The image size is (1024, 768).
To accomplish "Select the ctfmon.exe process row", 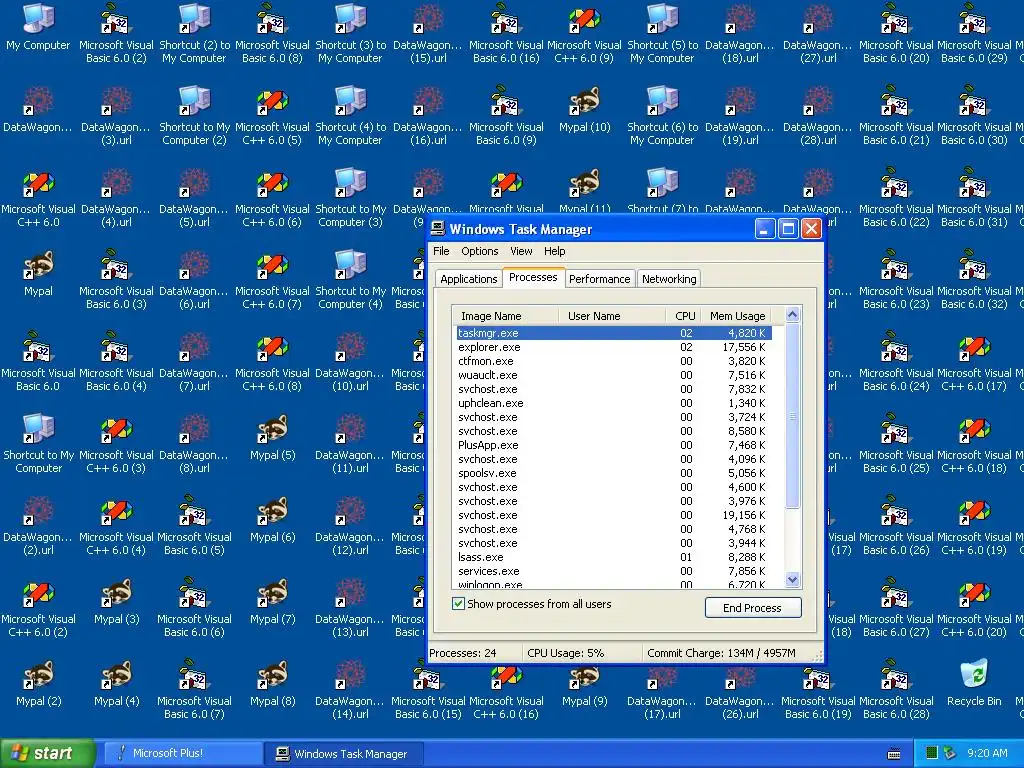I will (614, 361).
